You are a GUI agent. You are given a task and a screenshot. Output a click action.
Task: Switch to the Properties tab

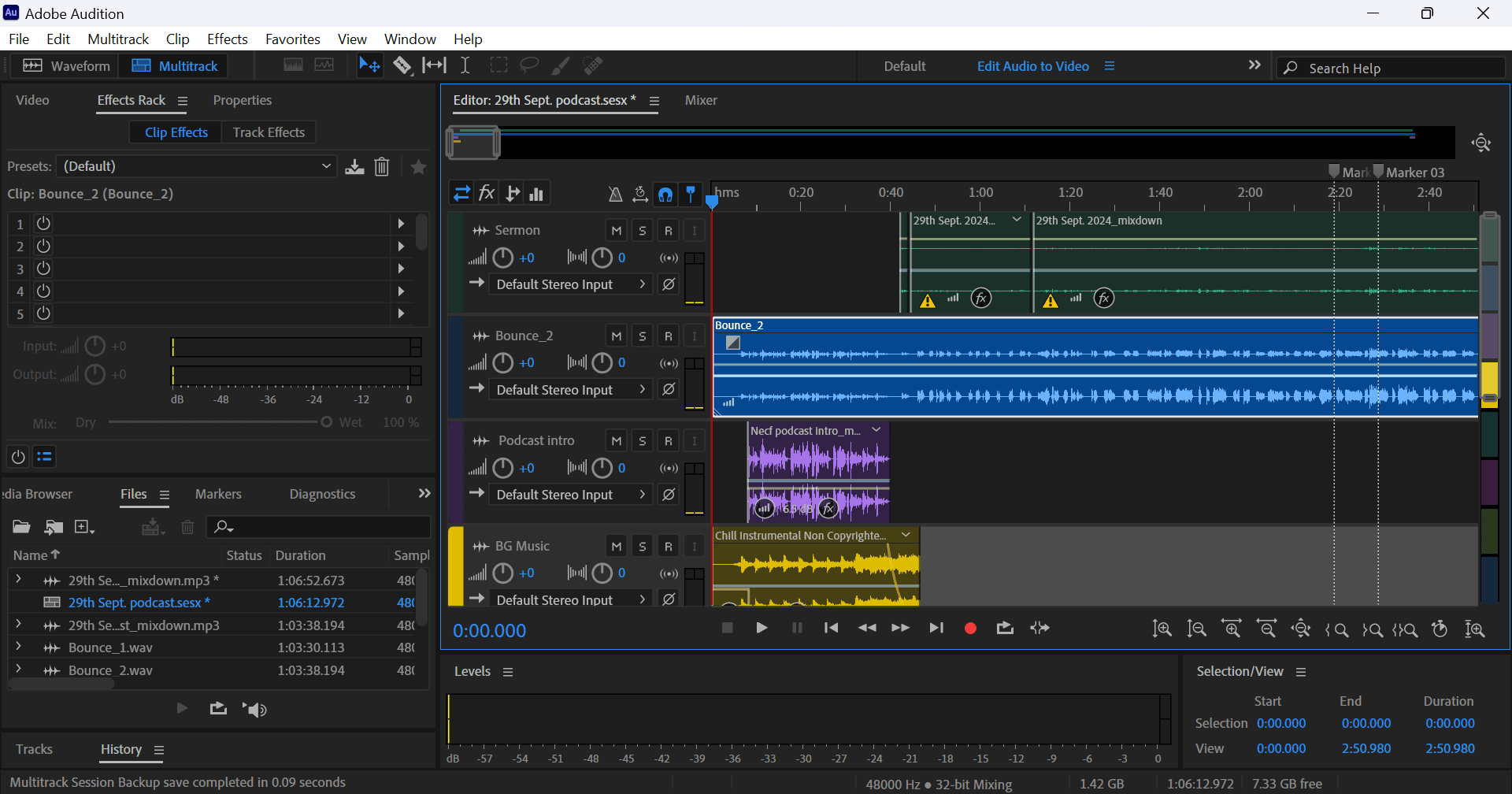242,100
